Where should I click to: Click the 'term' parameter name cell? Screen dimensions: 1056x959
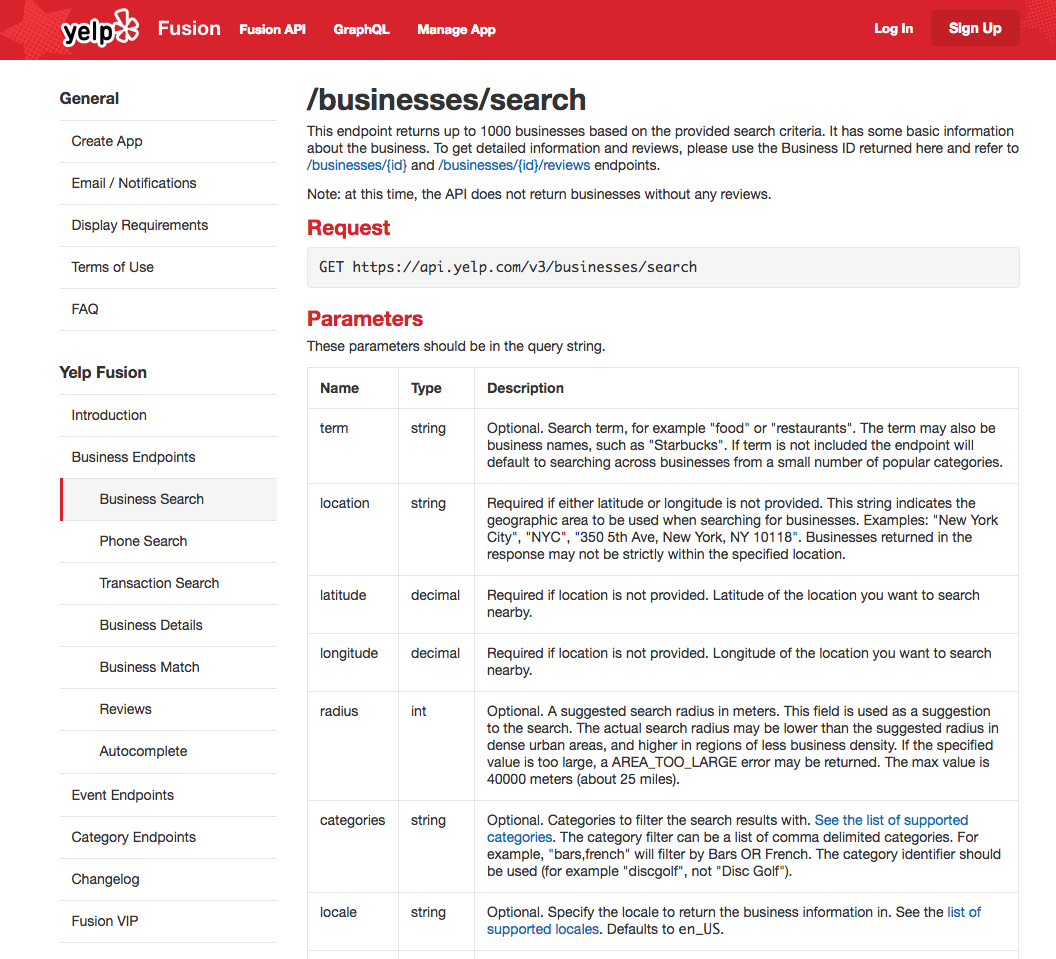(353, 446)
